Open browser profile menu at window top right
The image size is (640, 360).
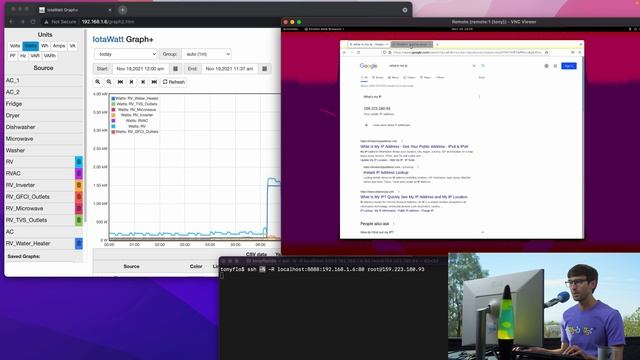point(404,10)
